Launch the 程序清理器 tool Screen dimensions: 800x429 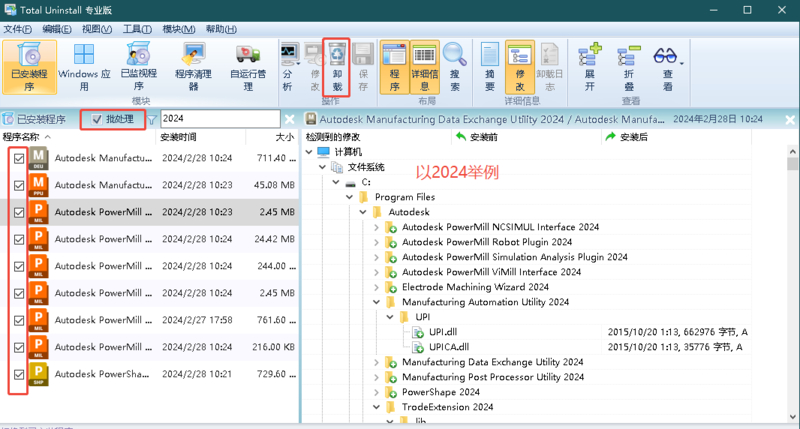[x=194, y=66]
